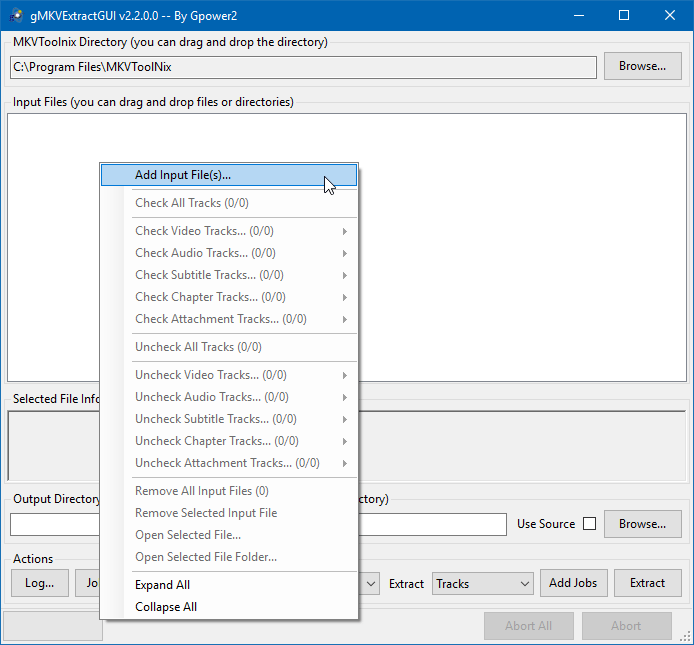Screen dimensions: 694x645
Task: Open Check Subtitle Tracks submenu
Action: [x=229, y=275]
